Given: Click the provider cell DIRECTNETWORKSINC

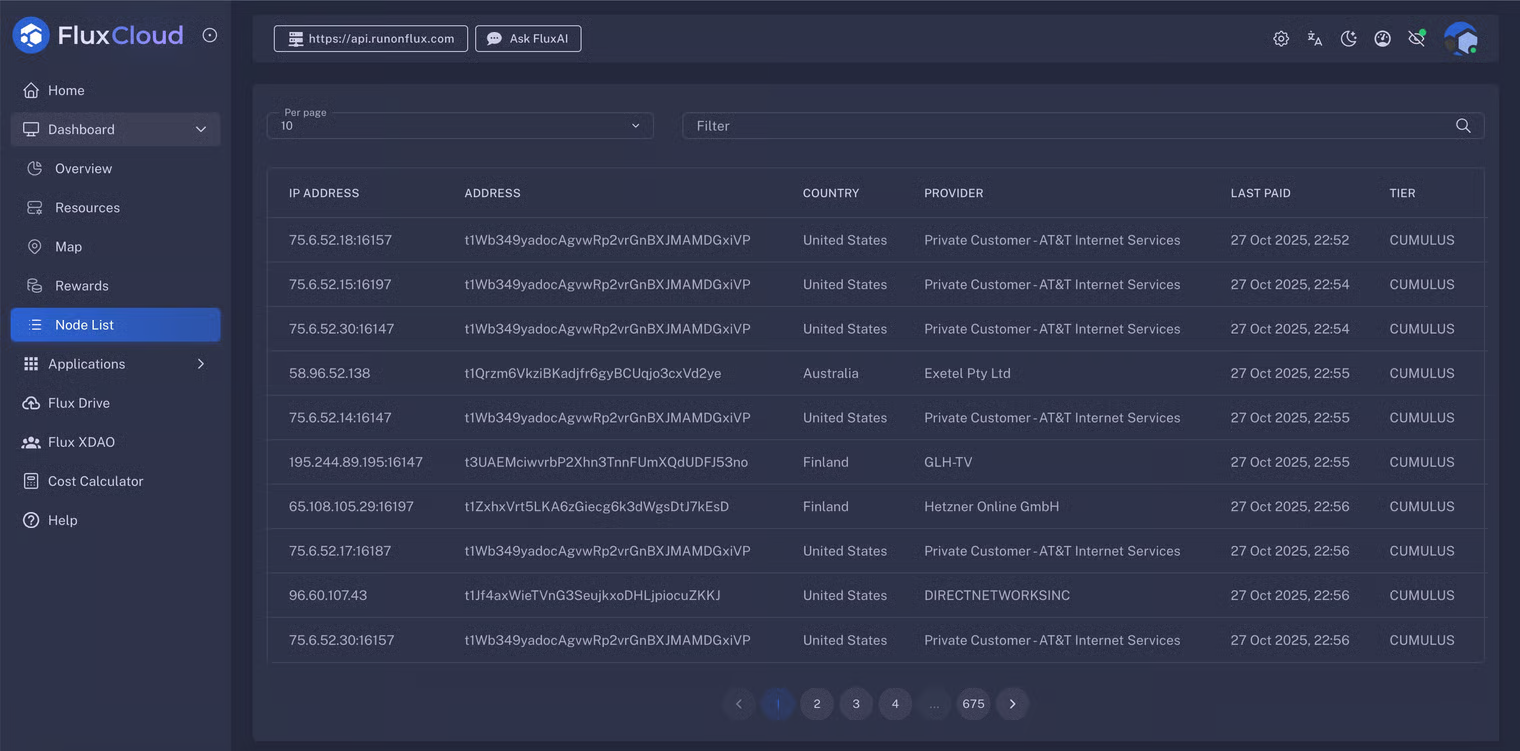Looking at the screenshot, I should (997, 595).
